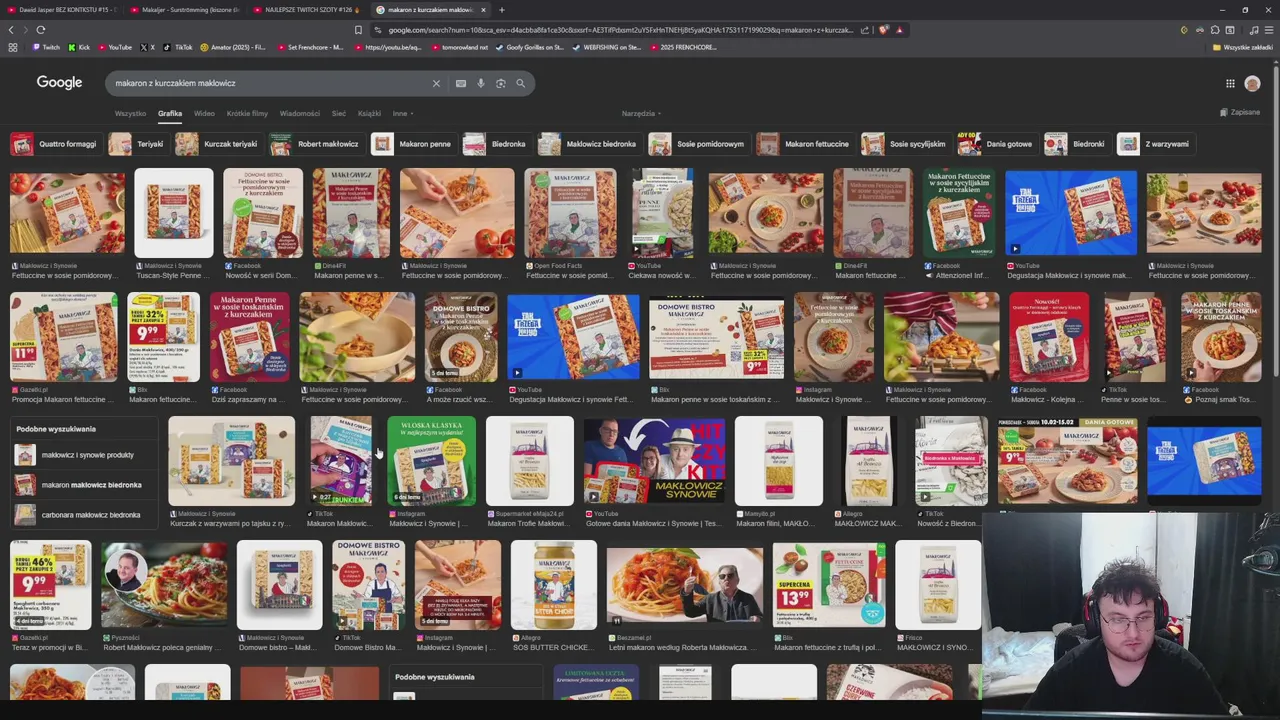
Task: Open the Zapisane saved items link
Action: point(1240,113)
